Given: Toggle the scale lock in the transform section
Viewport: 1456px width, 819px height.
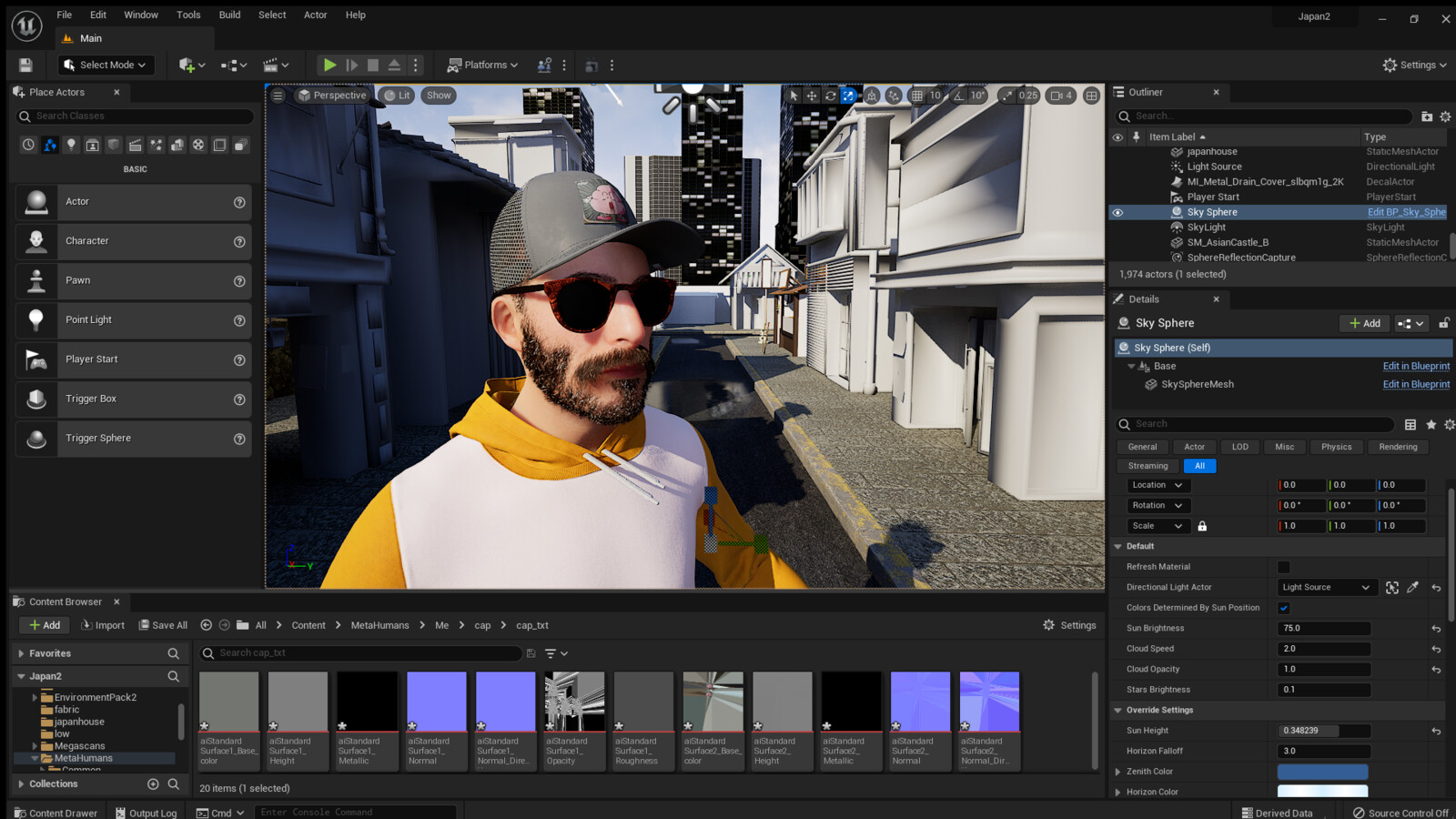Looking at the screenshot, I should pyautogui.click(x=1202, y=525).
